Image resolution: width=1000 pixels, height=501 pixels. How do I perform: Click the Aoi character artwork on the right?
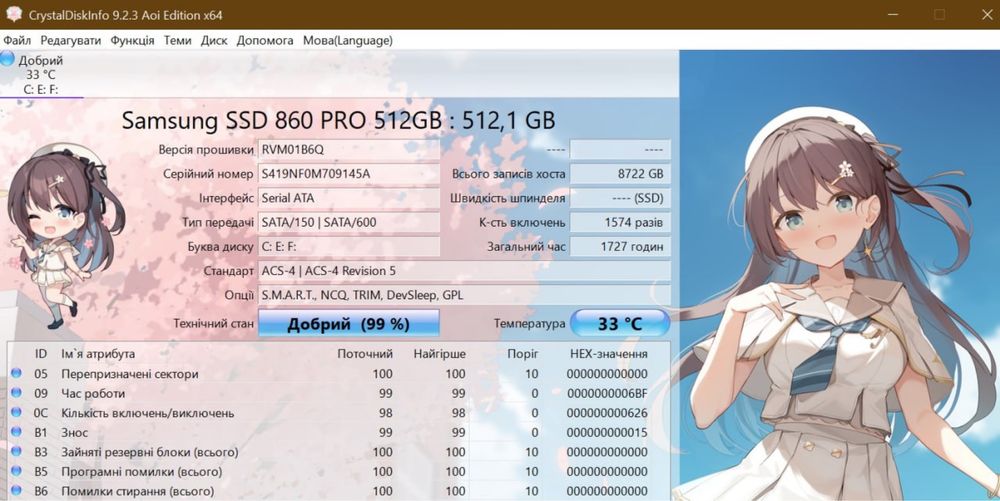(x=839, y=275)
